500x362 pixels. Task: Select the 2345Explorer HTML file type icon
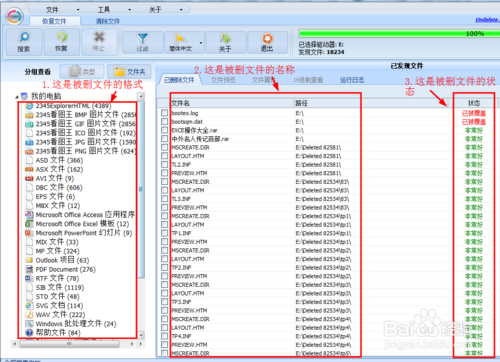coord(30,106)
